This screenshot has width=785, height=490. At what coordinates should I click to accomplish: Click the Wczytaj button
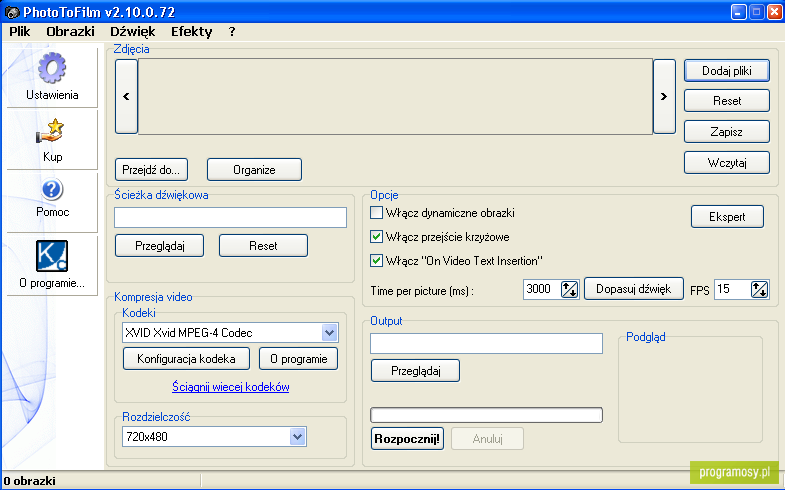(x=727, y=163)
